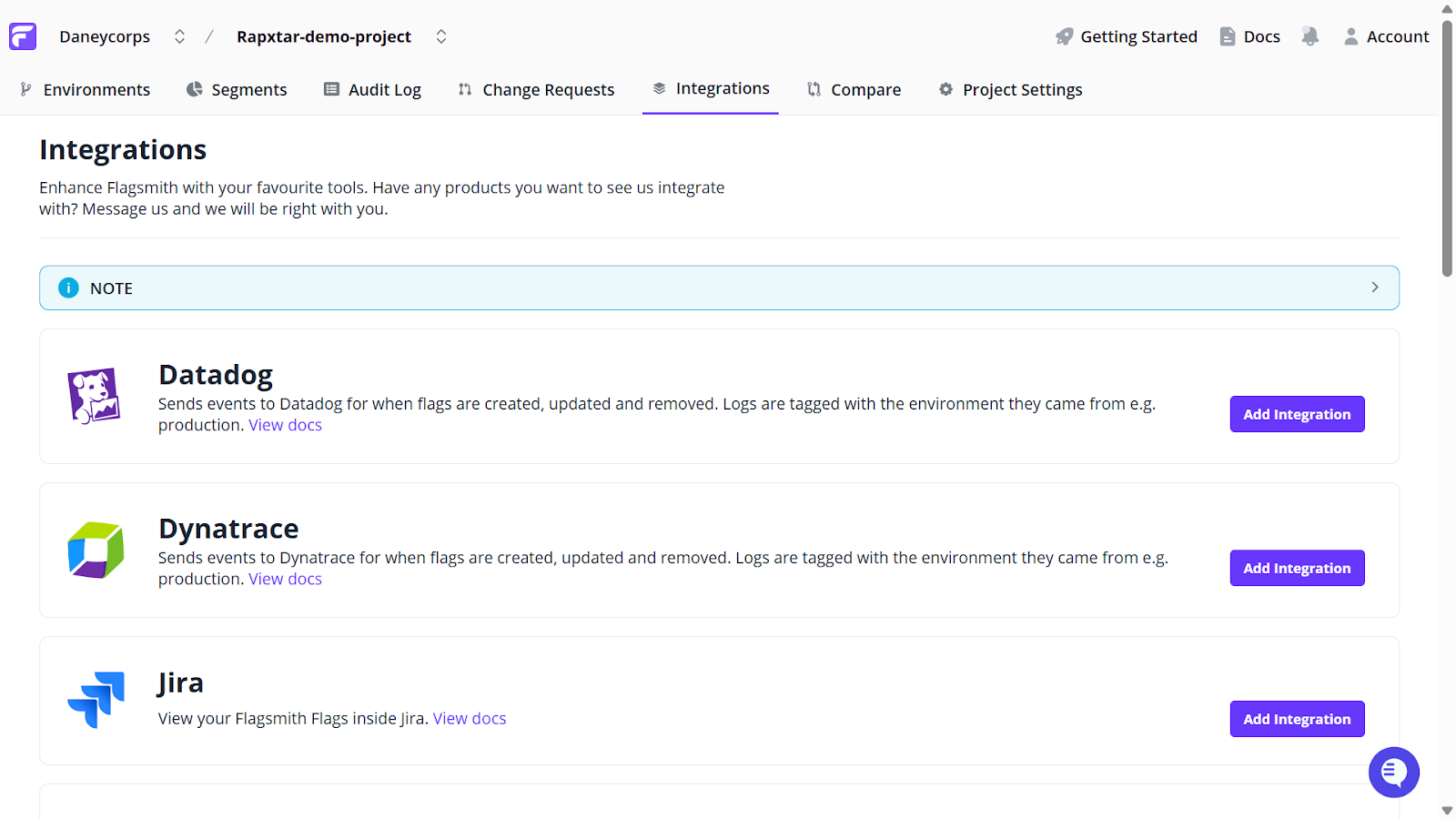
Task: Click the Jira integration logo
Action: coord(96,700)
